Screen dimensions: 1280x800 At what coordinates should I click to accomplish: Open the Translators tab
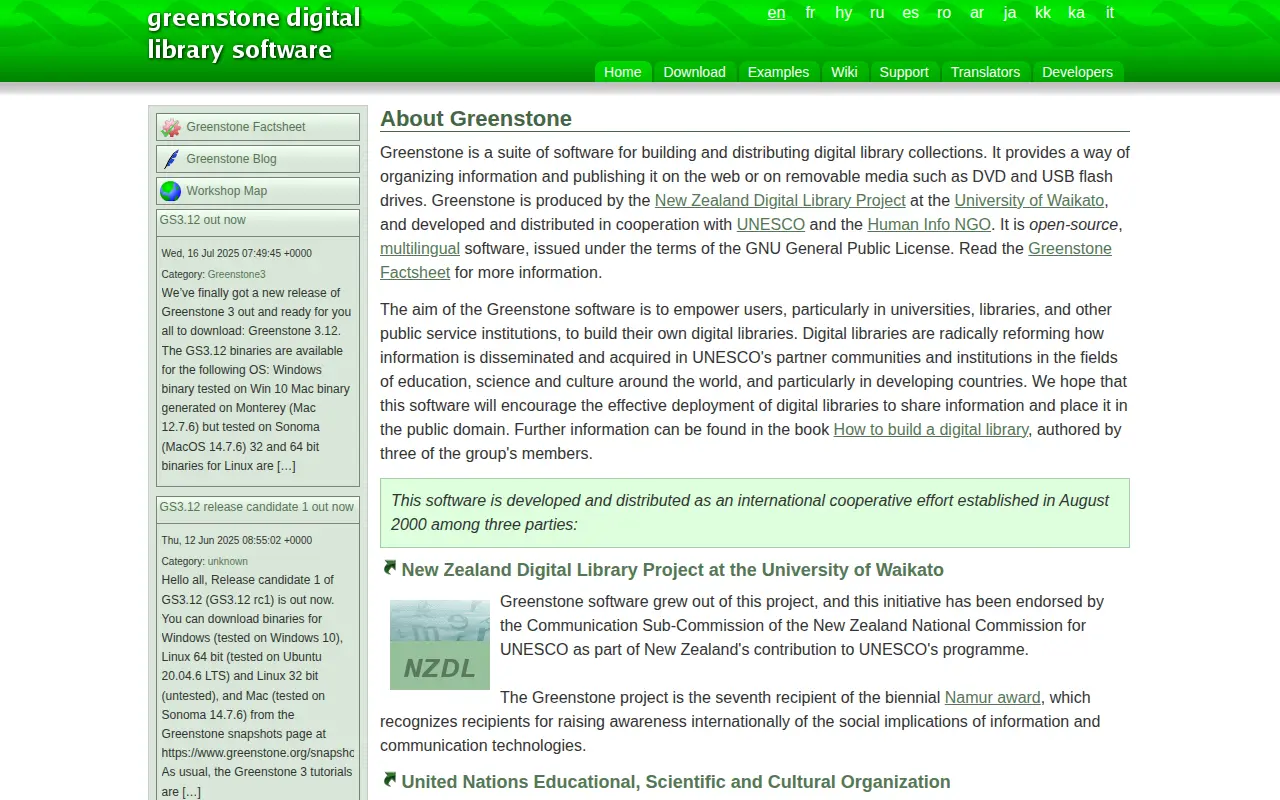click(x=985, y=72)
